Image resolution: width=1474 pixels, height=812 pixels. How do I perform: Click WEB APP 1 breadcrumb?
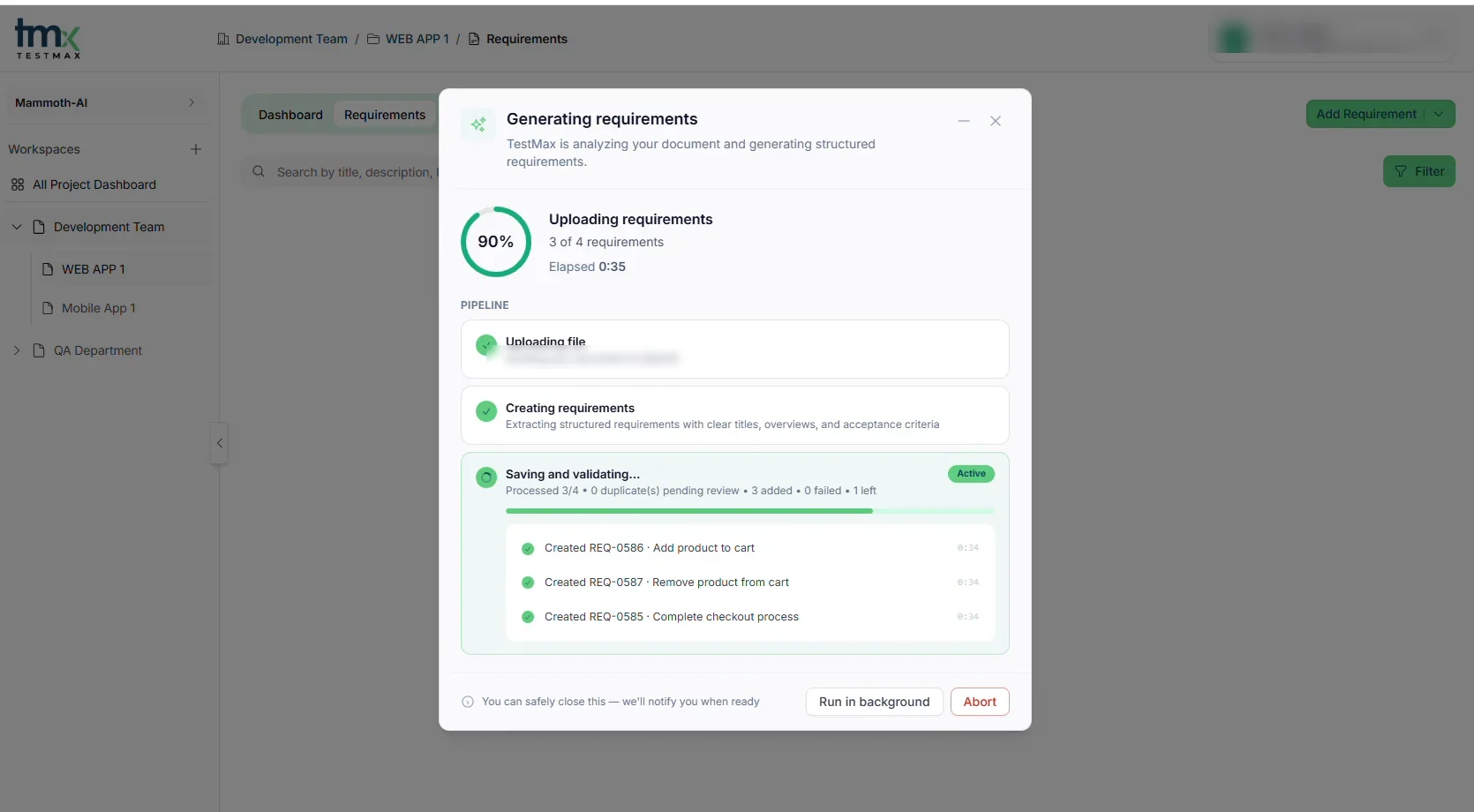(x=417, y=39)
